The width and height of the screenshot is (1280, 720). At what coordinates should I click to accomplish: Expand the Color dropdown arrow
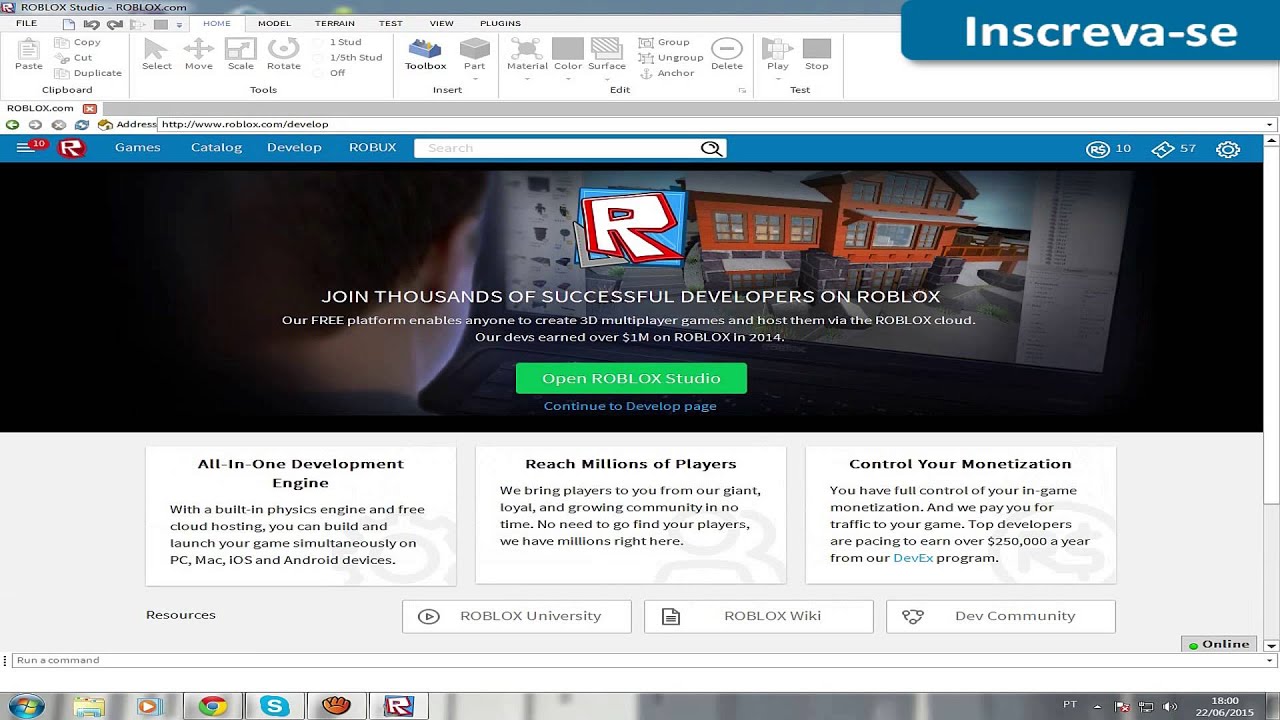[568, 78]
